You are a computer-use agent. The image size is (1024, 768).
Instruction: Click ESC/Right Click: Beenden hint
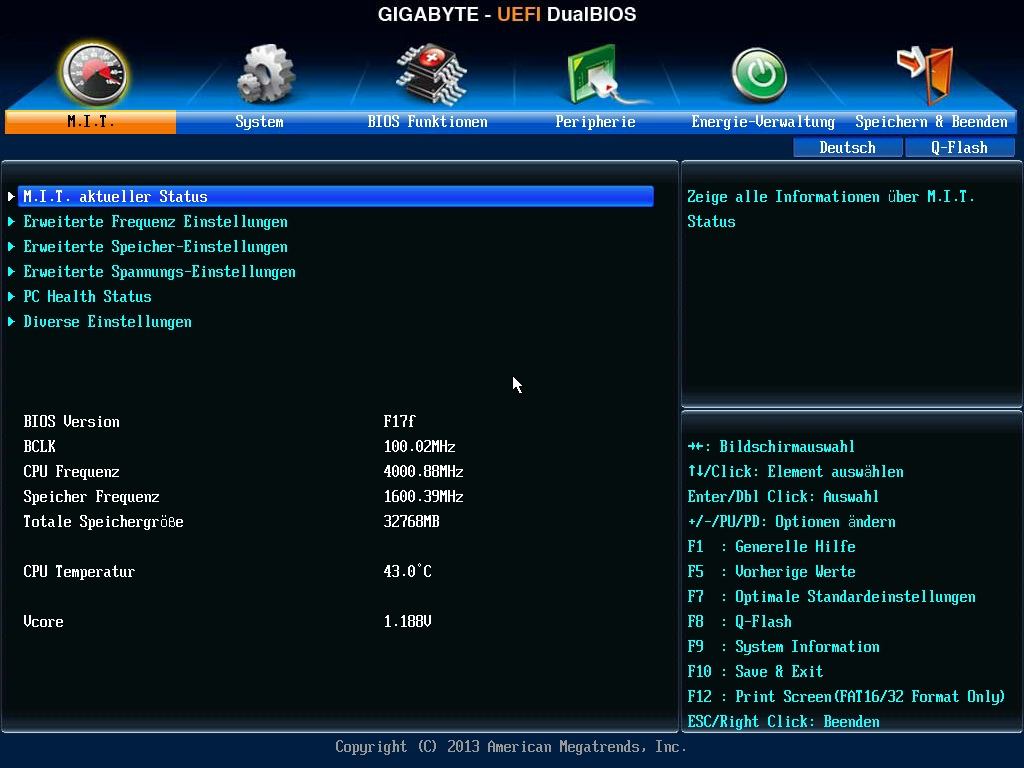(x=784, y=722)
